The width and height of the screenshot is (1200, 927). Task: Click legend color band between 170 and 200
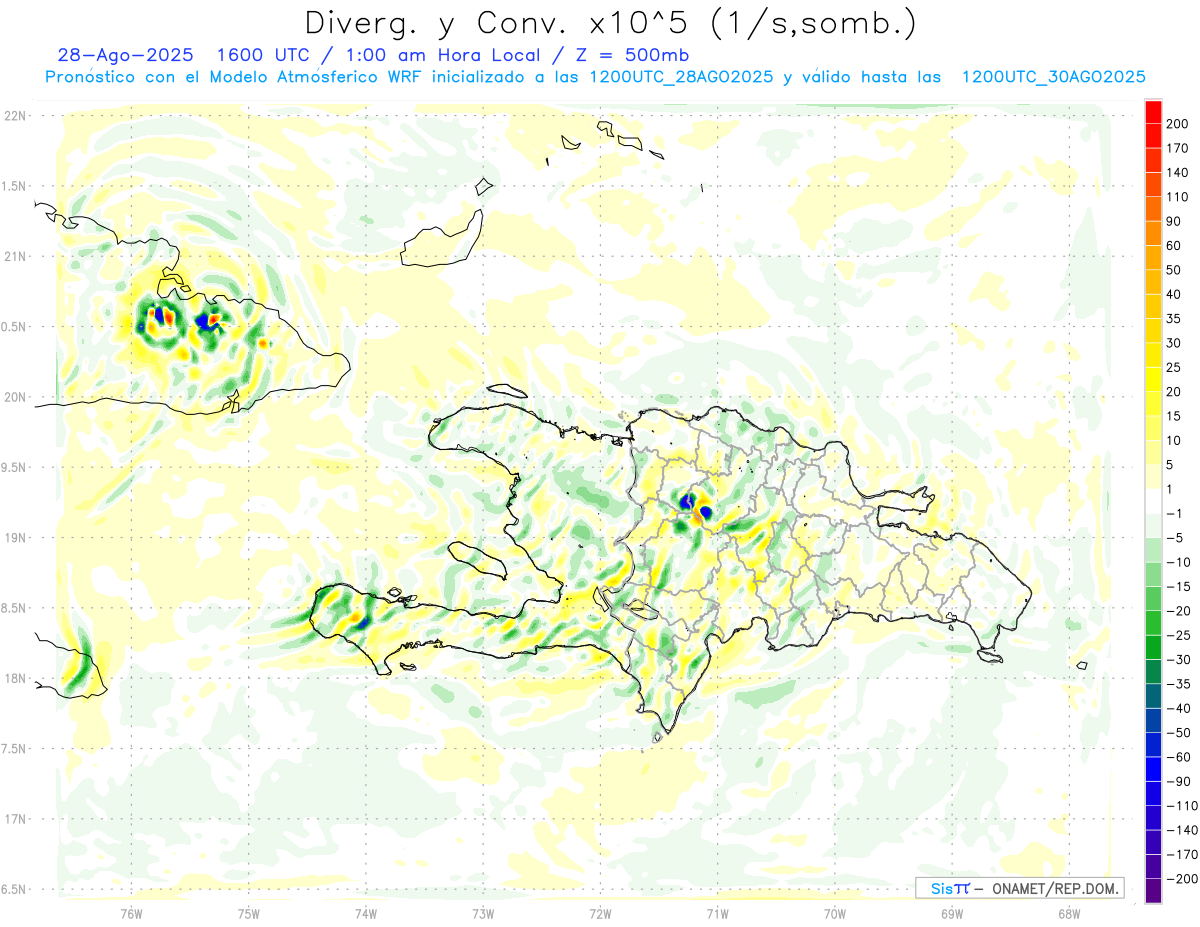coord(1154,136)
